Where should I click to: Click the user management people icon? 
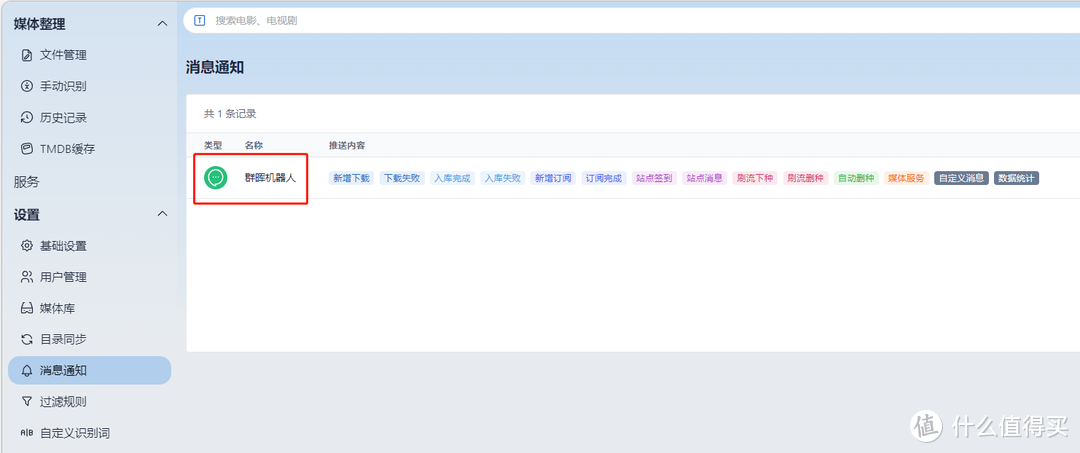point(27,277)
